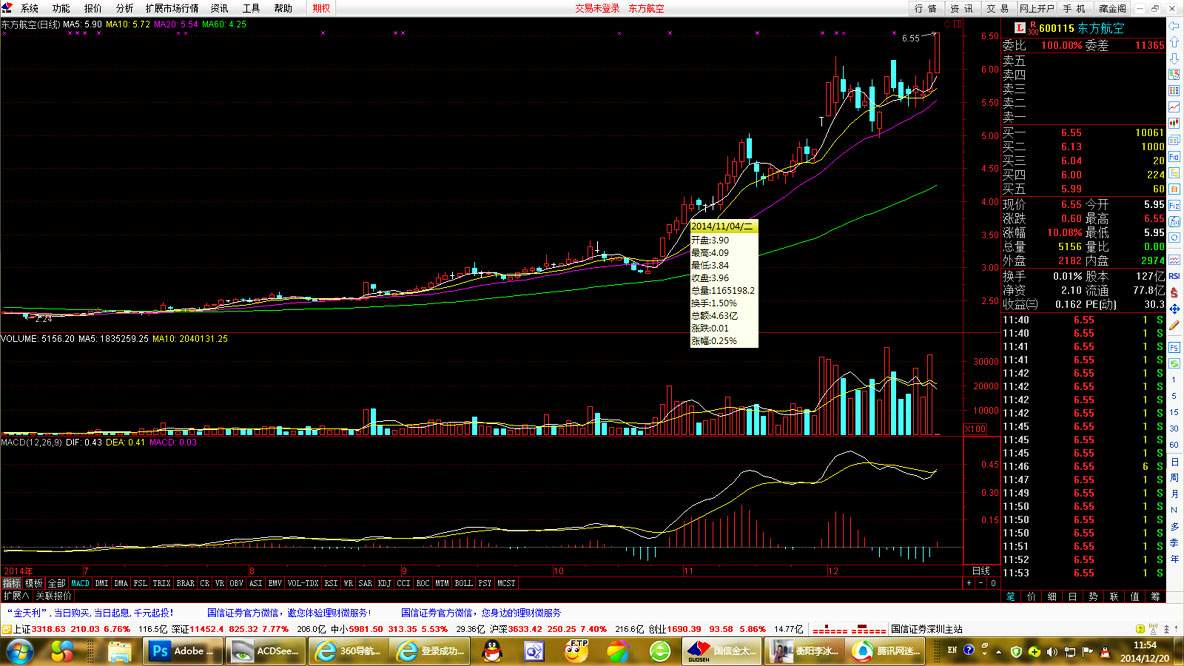This screenshot has width=1184, height=666.
Task: Open the line chart icon in the right sidebar
Action: [x=1174, y=107]
